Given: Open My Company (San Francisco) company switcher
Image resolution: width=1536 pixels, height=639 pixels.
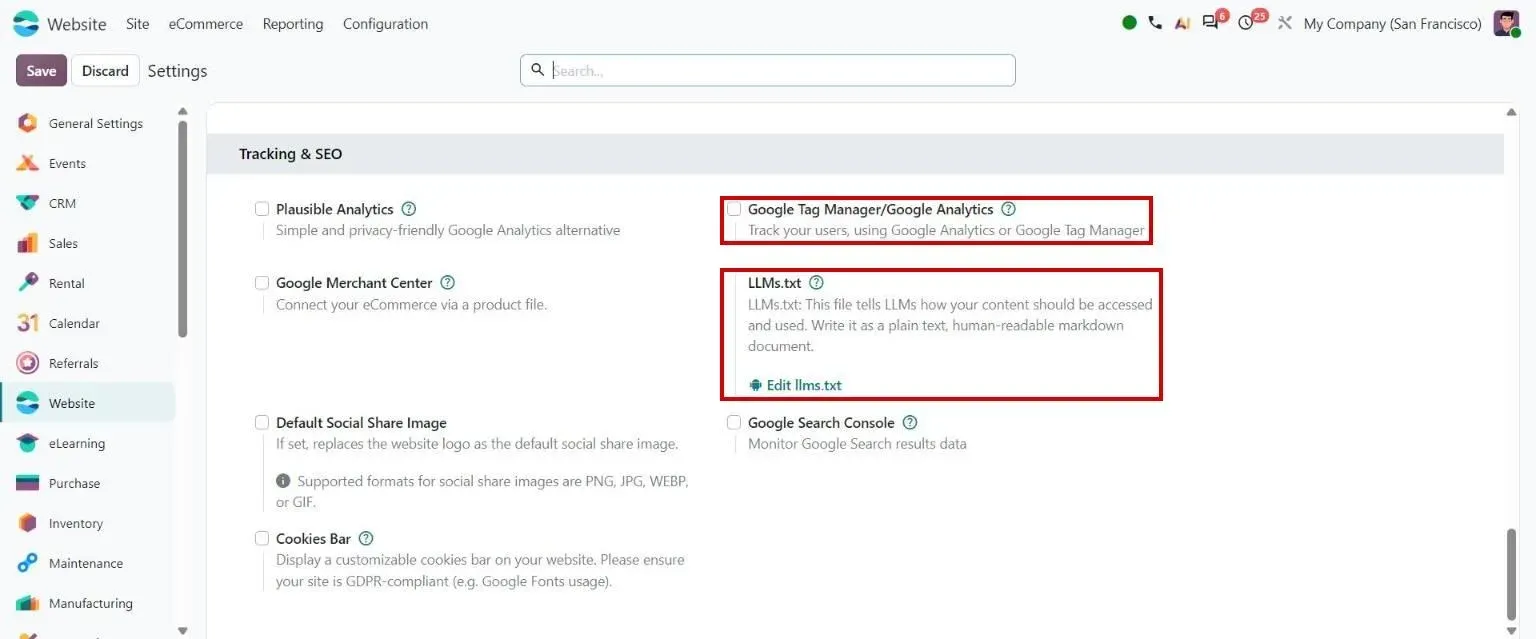Looking at the screenshot, I should click(1392, 24).
